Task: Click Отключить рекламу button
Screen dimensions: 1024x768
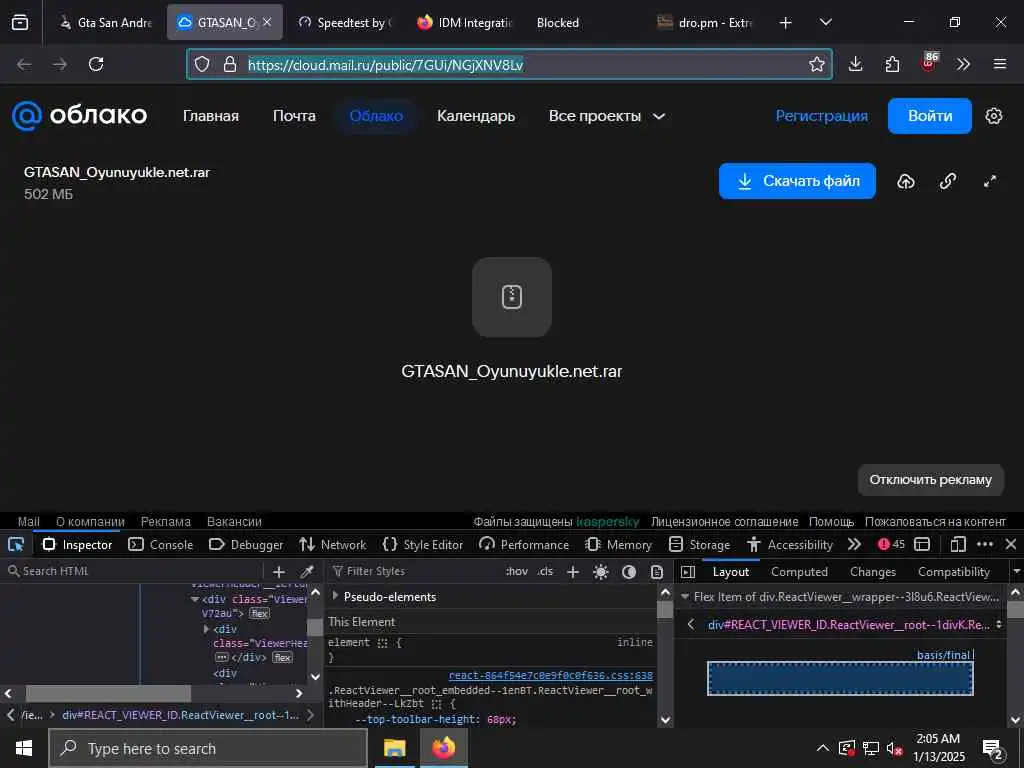Action: pyautogui.click(x=930, y=480)
